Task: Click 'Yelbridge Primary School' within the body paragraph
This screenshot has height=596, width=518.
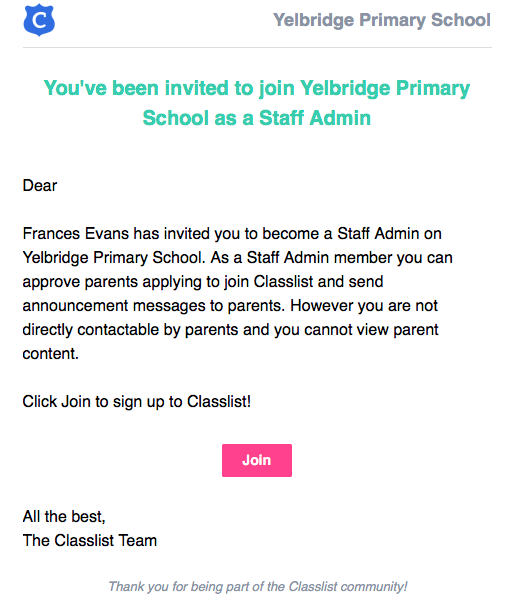Action: click(x=114, y=258)
